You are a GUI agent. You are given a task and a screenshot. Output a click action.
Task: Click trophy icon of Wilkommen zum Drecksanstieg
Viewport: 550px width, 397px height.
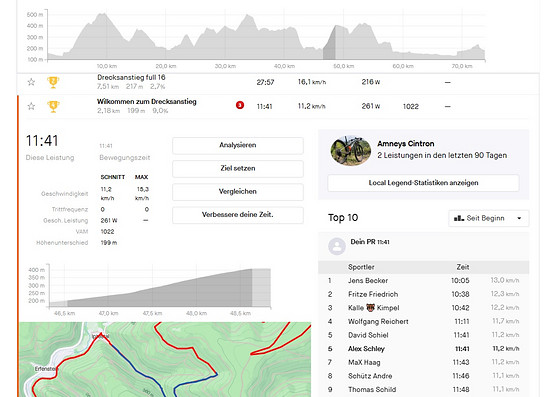coord(53,107)
